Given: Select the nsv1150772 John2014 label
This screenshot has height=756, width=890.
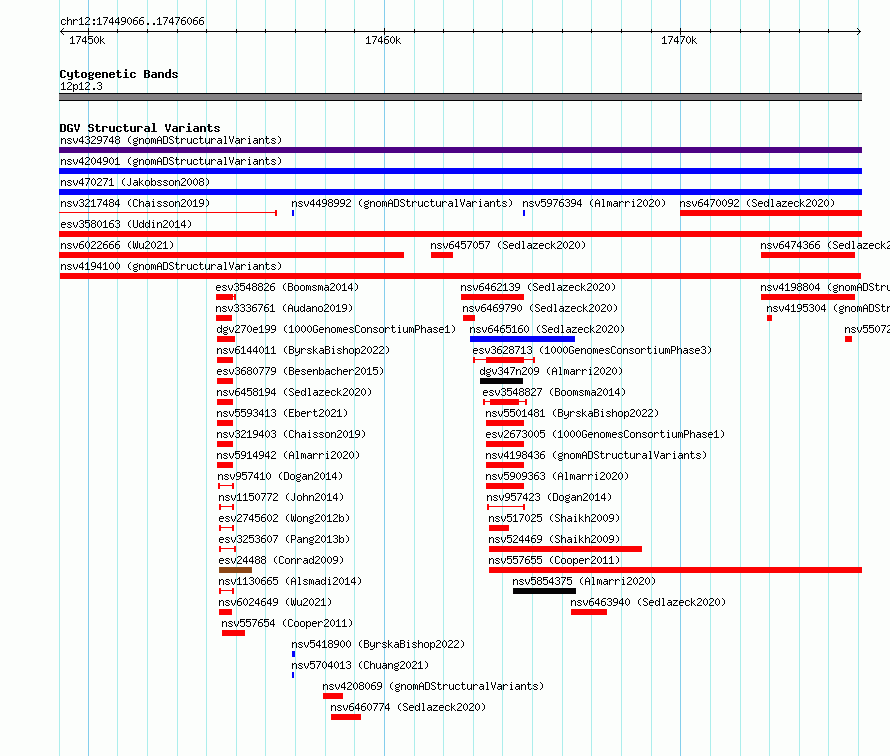Looking at the screenshot, I should (281, 497).
